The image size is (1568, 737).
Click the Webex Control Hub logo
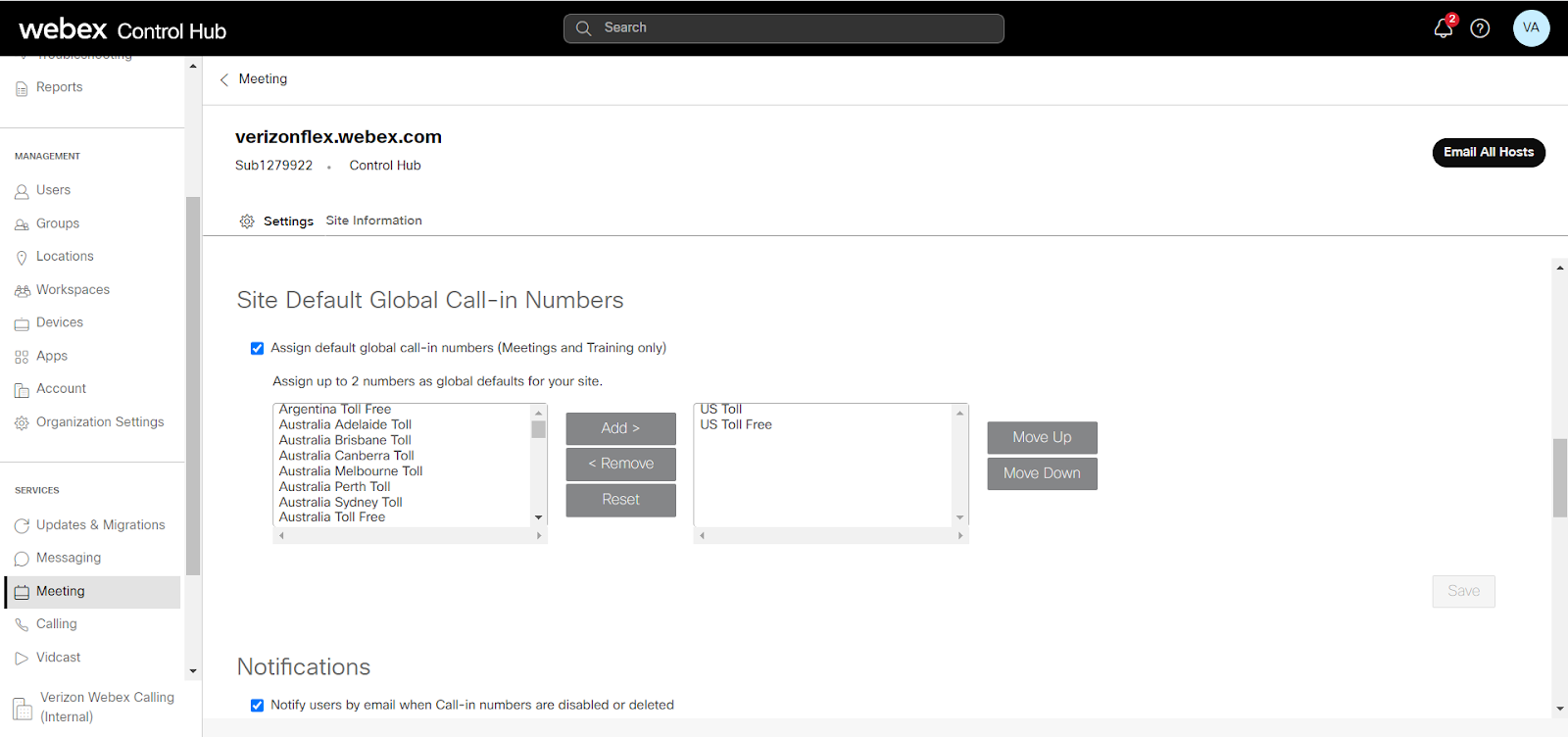pyautogui.click(x=122, y=29)
